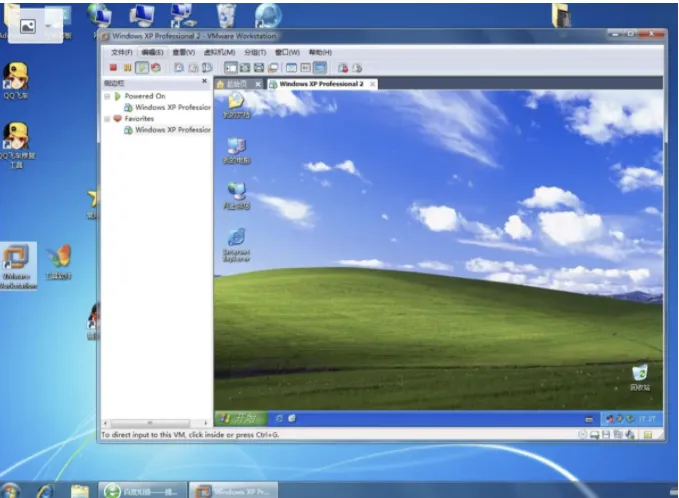679x498 pixels.
Task: Click the 17:37 clock in the XP tray
Action: point(647,419)
